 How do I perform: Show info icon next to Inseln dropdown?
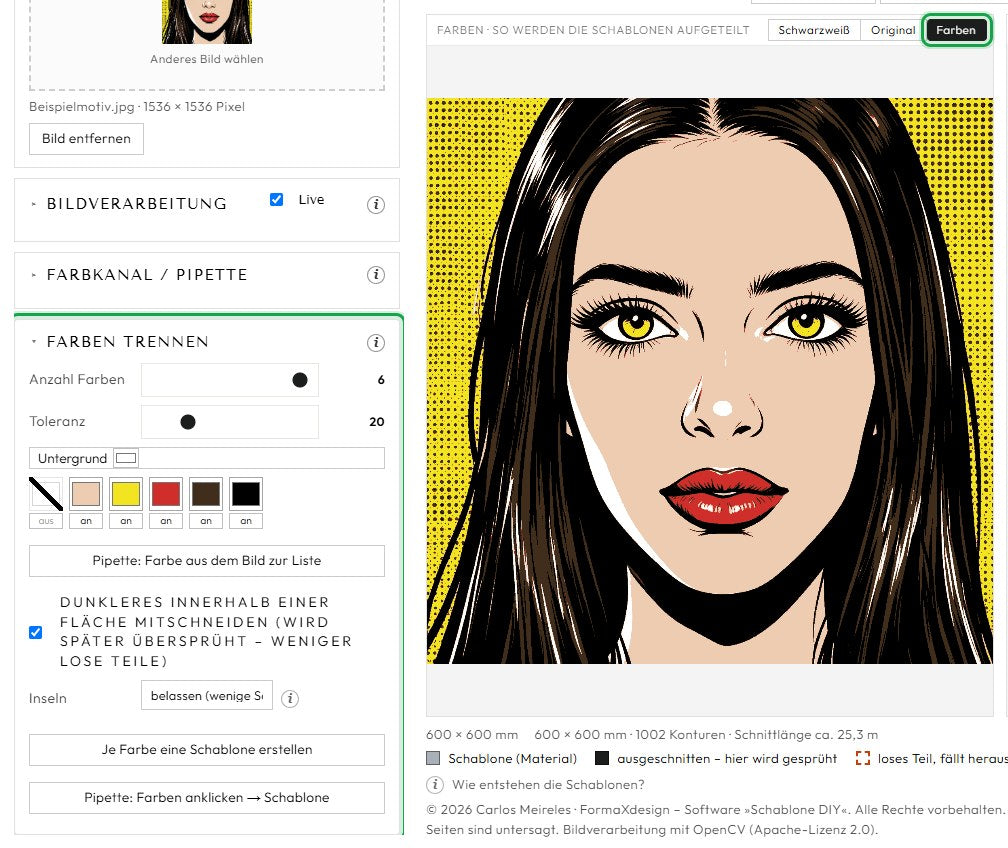pos(290,698)
